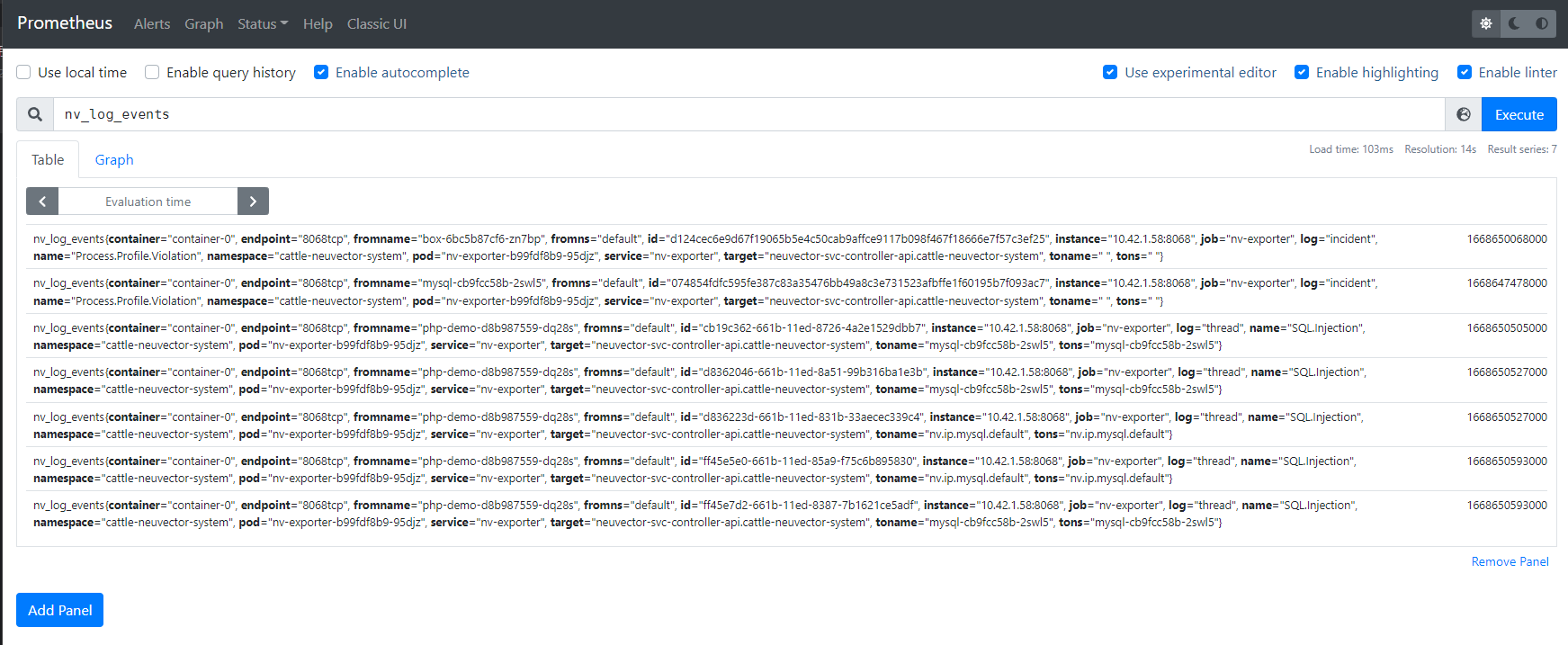
Task: Uncheck Use experimental editor
Action: (x=1110, y=72)
